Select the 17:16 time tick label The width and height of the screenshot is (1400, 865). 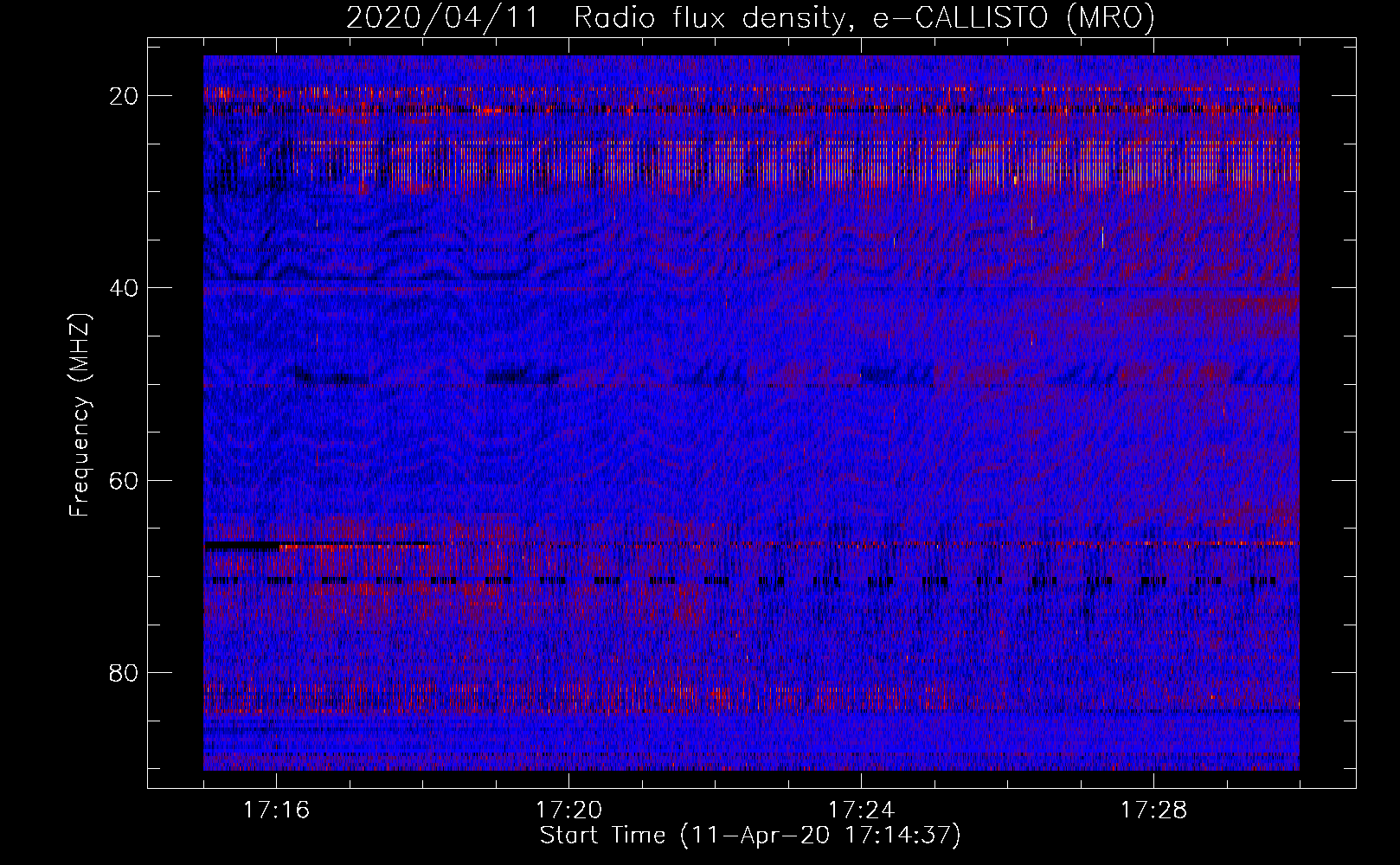coord(277,811)
